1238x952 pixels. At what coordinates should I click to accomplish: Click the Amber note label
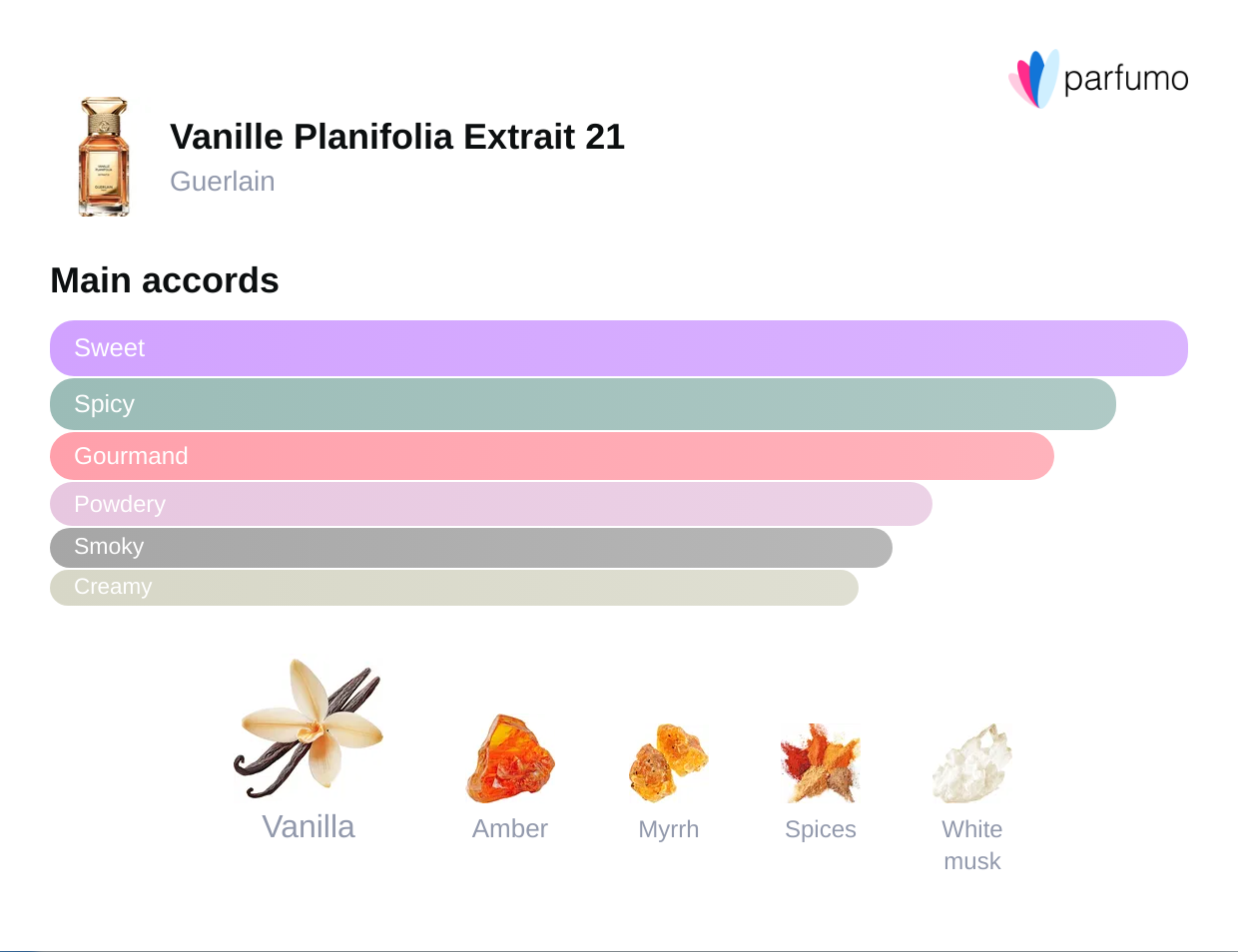[x=510, y=829]
